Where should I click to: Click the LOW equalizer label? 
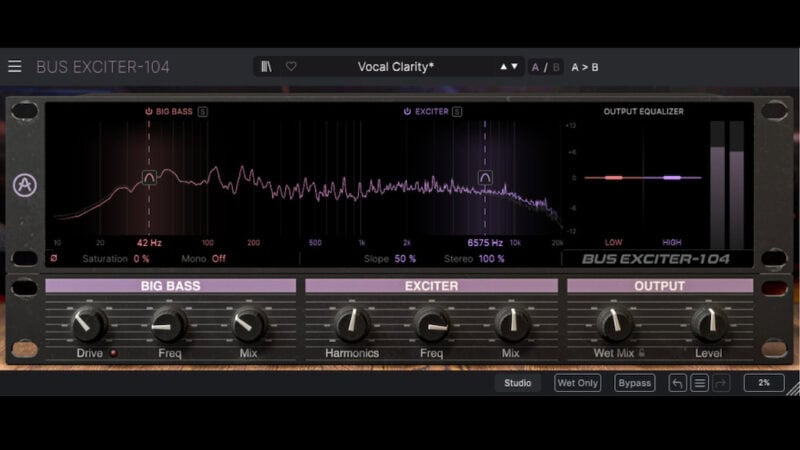coord(613,242)
